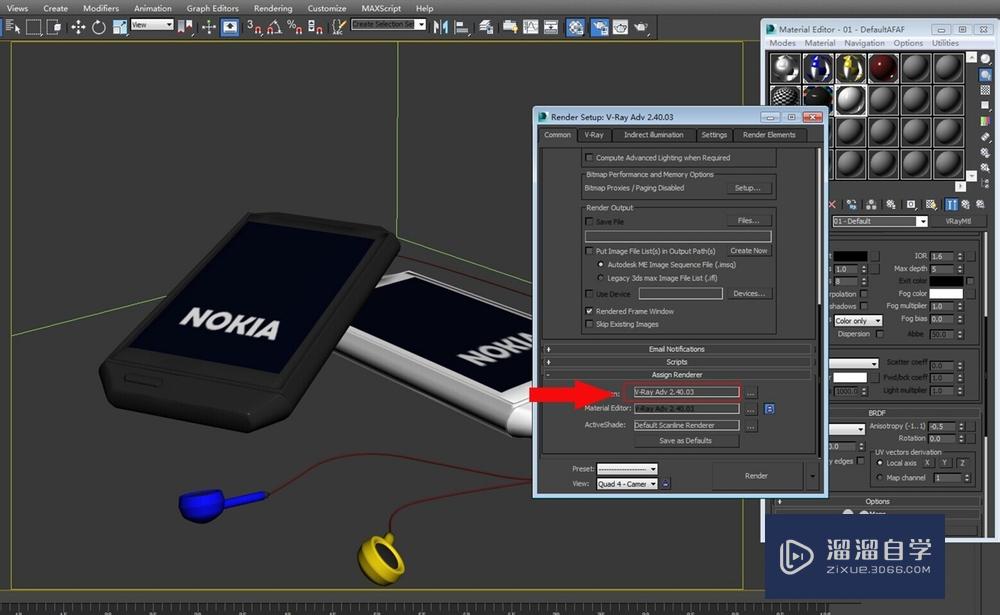Uncheck the Rendered Frame Window checkbox
Screen dimensions: 1000x615
point(589,311)
